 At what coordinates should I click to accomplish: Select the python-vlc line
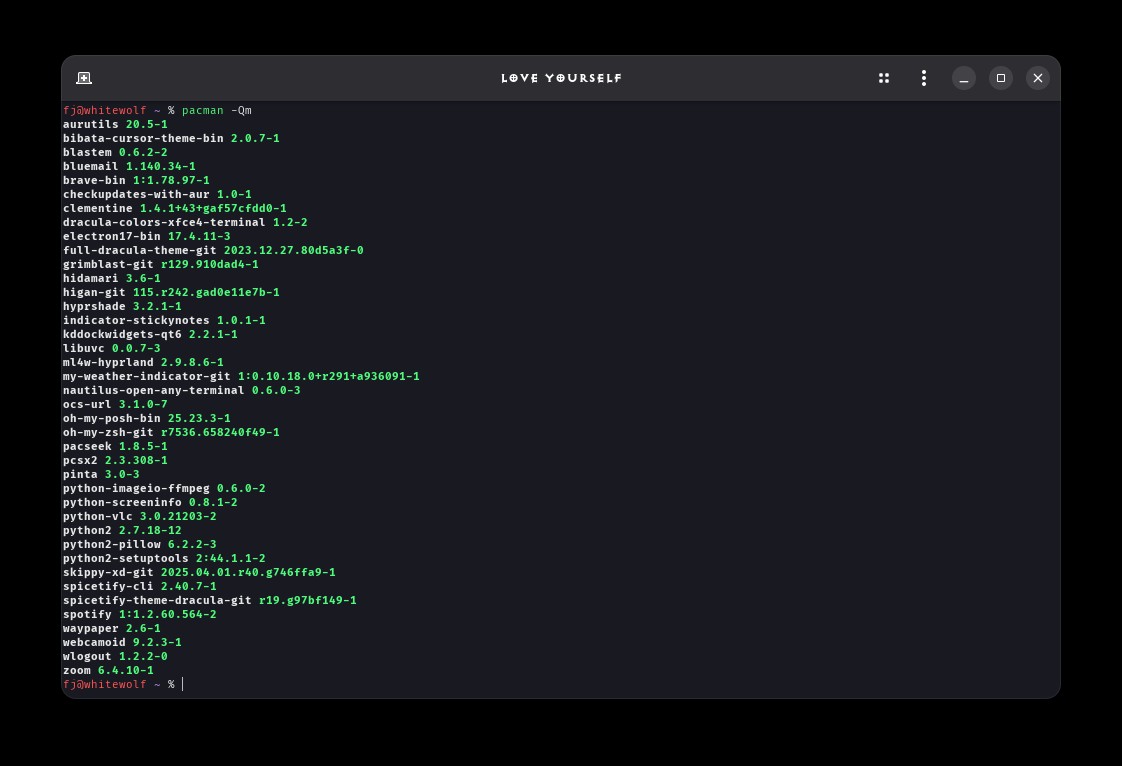coord(140,516)
